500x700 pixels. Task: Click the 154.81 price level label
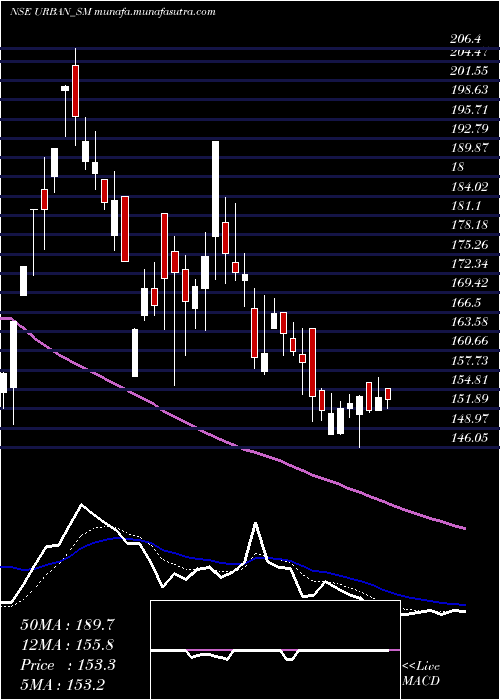click(x=469, y=379)
